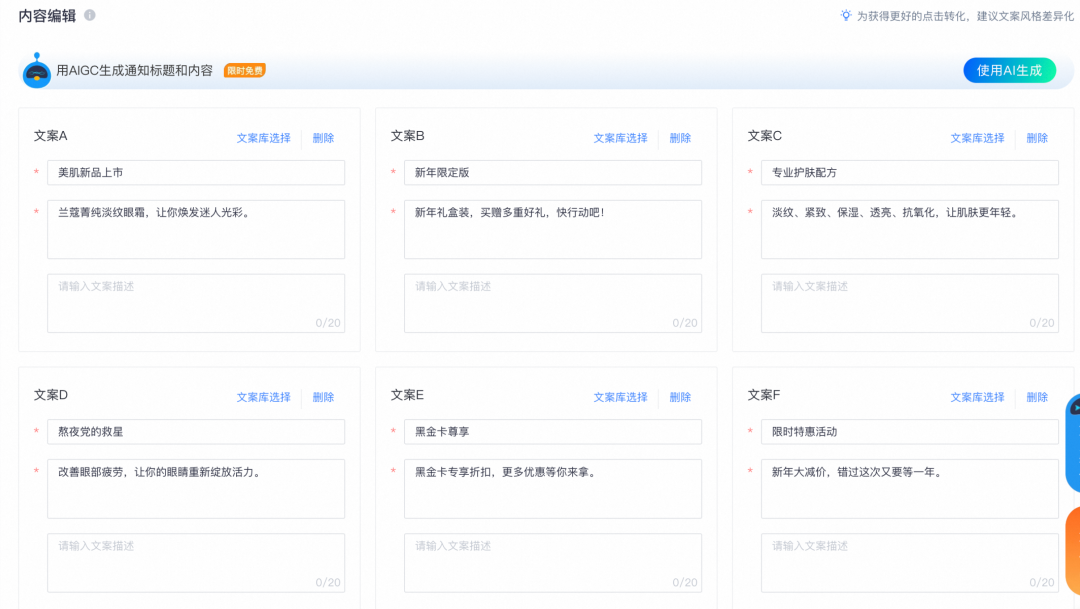Open 文案库选择 for 文案E

[621, 397]
